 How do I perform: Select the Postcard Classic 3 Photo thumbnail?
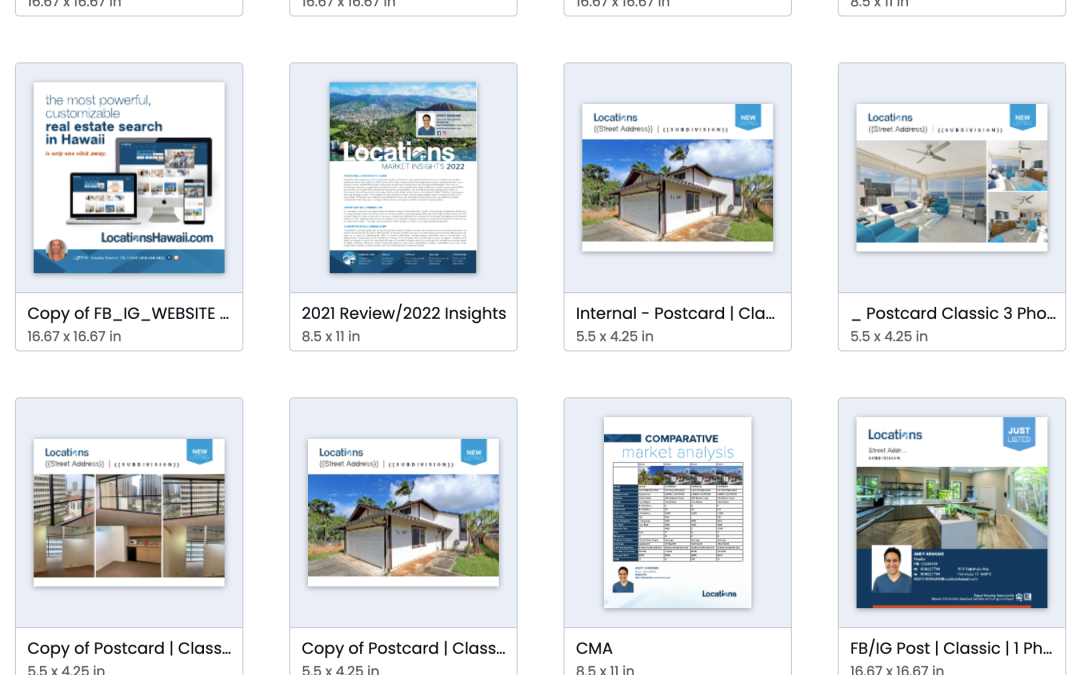click(x=951, y=178)
